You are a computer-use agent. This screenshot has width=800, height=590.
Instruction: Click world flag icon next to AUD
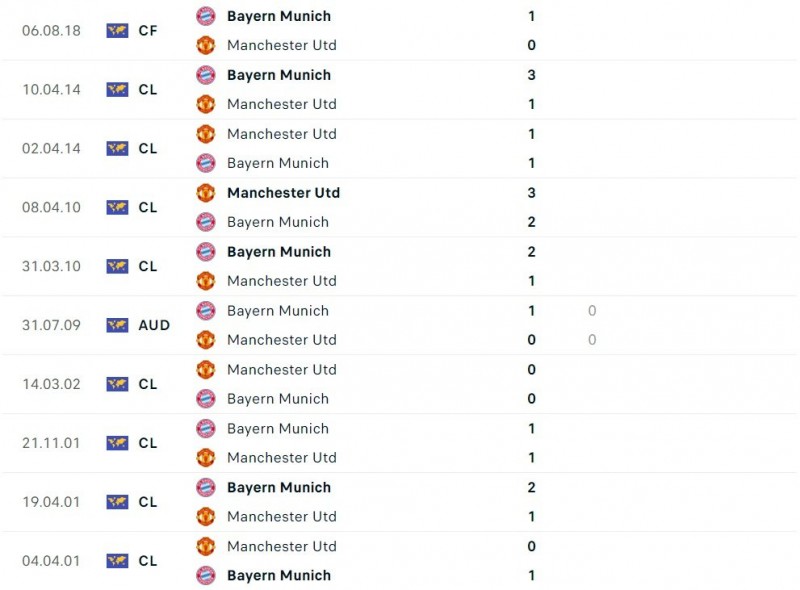(117, 325)
